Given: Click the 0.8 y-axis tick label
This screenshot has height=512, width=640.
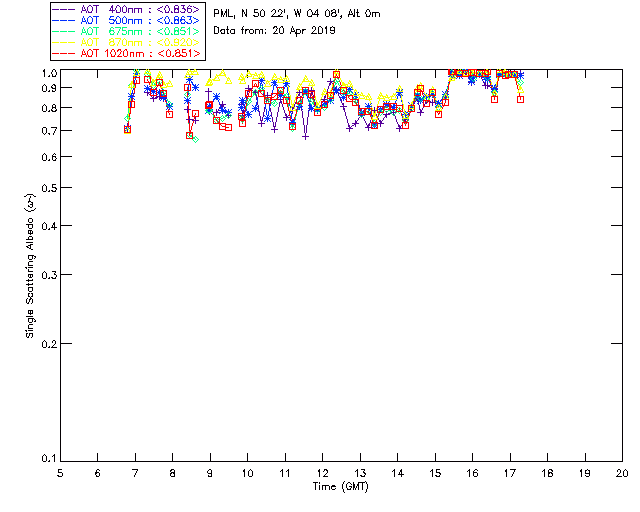Looking at the screenshot, I should pos(49,109).
